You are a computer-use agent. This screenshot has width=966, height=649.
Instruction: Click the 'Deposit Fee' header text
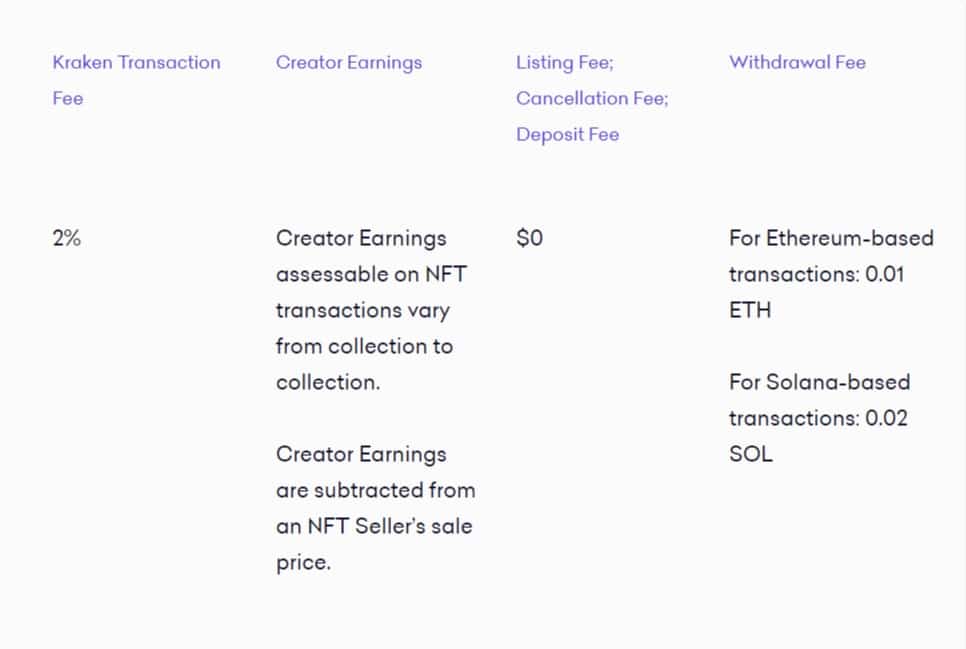567,135
